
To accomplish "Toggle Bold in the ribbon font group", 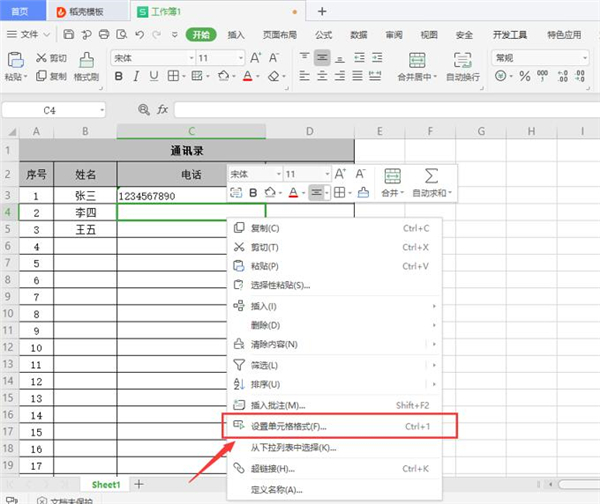I will pos(117,76).
